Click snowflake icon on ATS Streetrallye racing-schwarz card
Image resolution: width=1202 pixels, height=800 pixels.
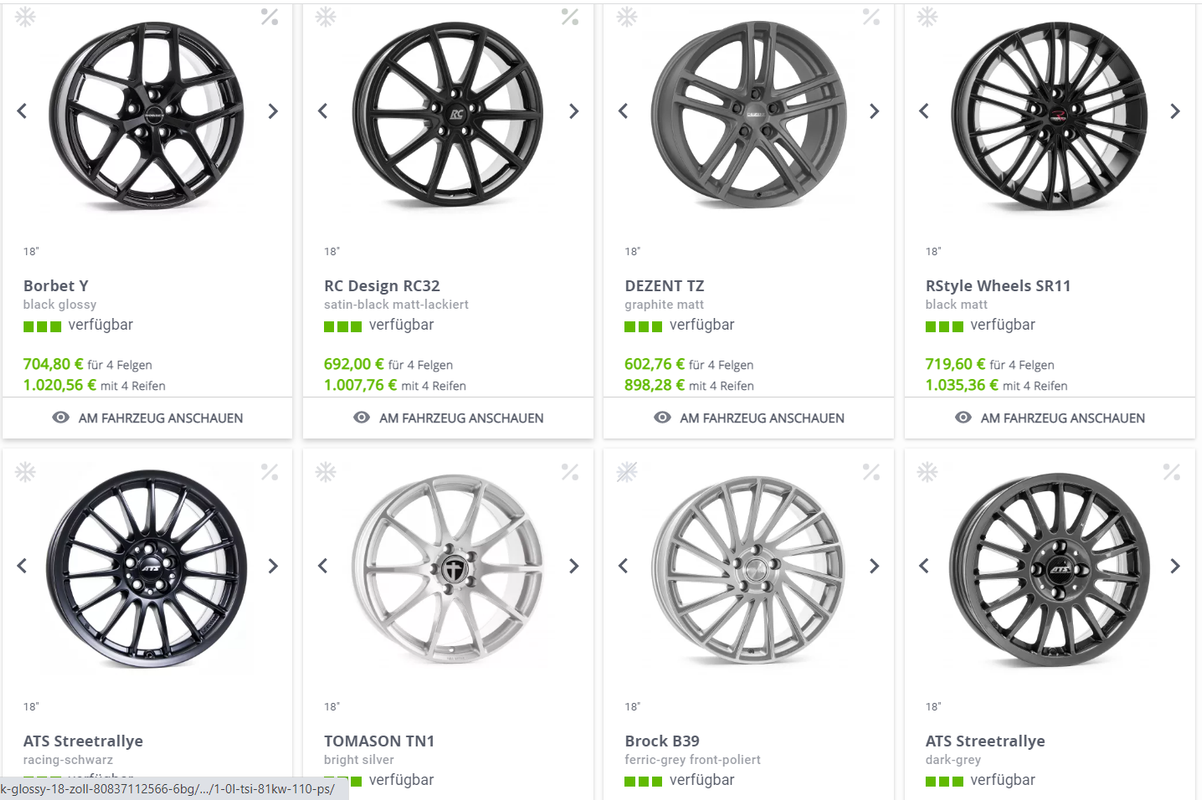click(25, 471)
